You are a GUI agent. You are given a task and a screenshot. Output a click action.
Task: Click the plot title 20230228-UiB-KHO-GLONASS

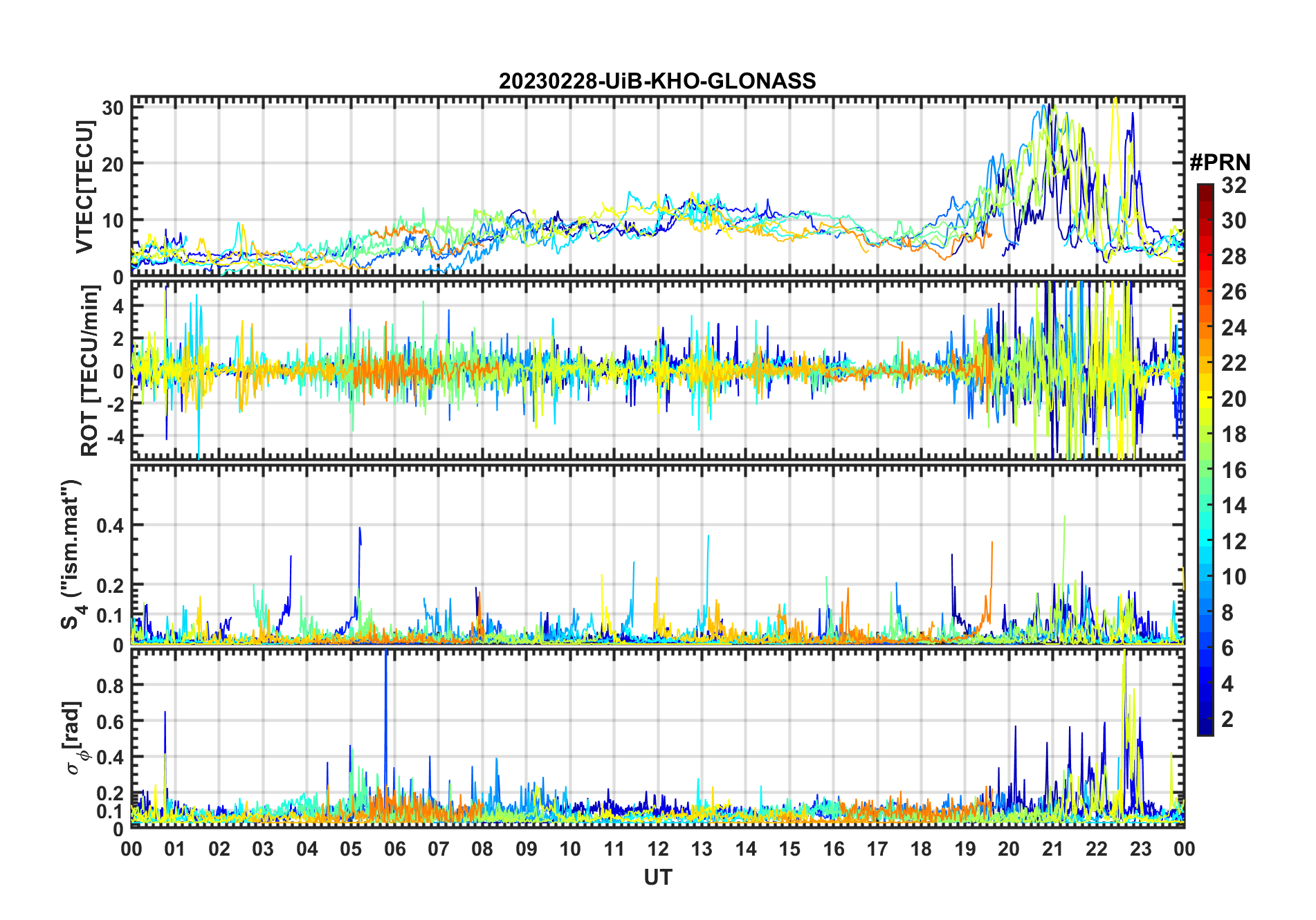tap(657, 82)
